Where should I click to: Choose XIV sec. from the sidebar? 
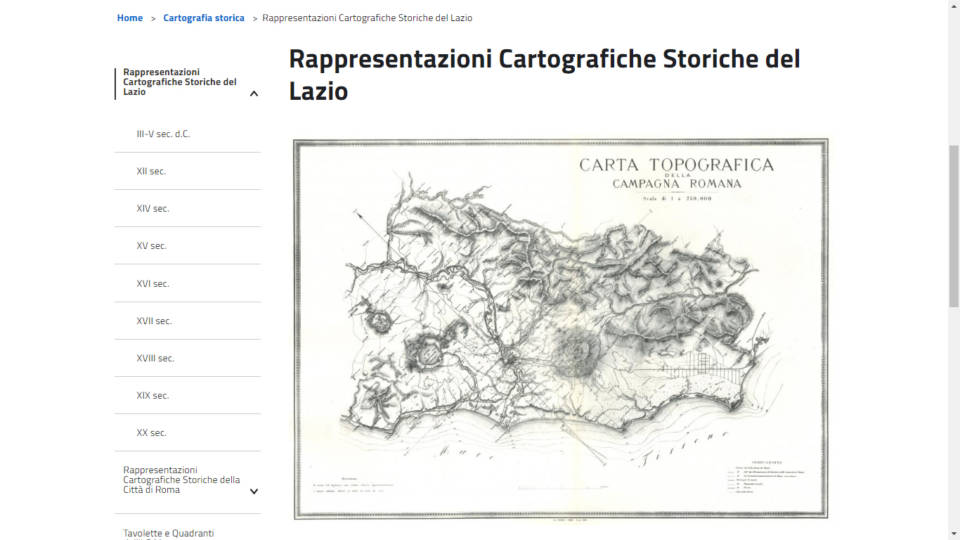[153, 209]
